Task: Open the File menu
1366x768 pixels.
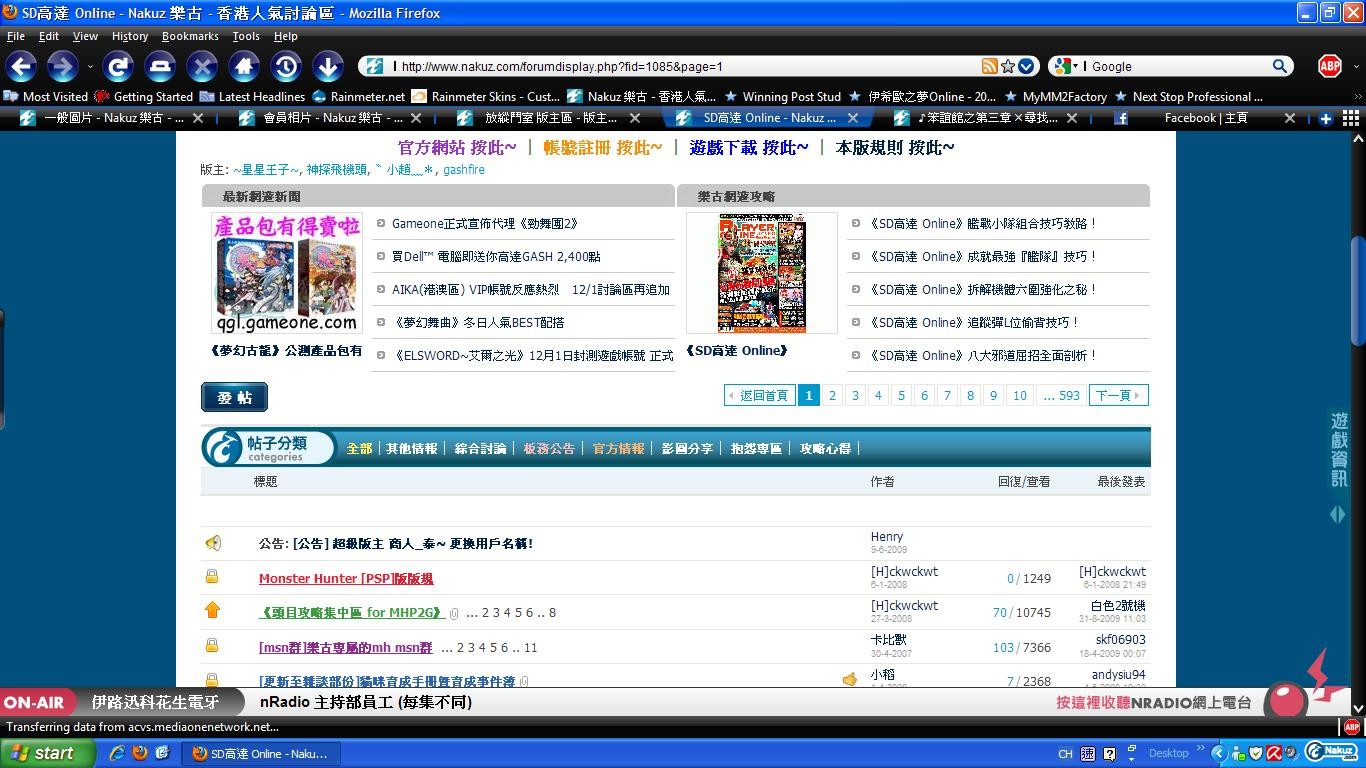Action: 16,36
